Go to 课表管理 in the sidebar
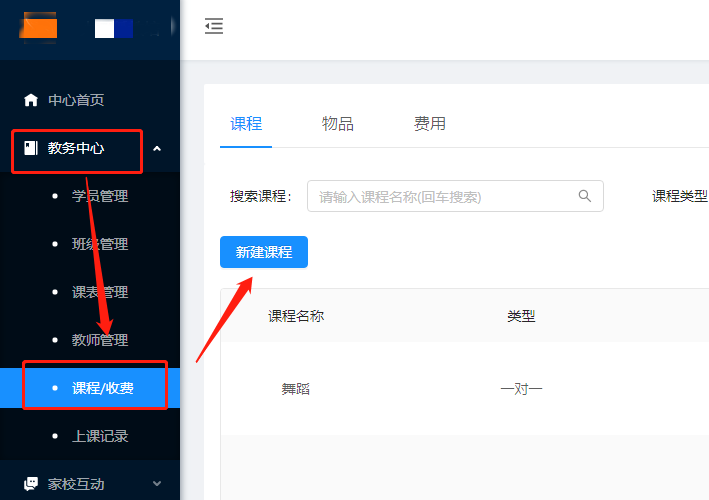Screen dimensions: 709x500 point(90,292)
